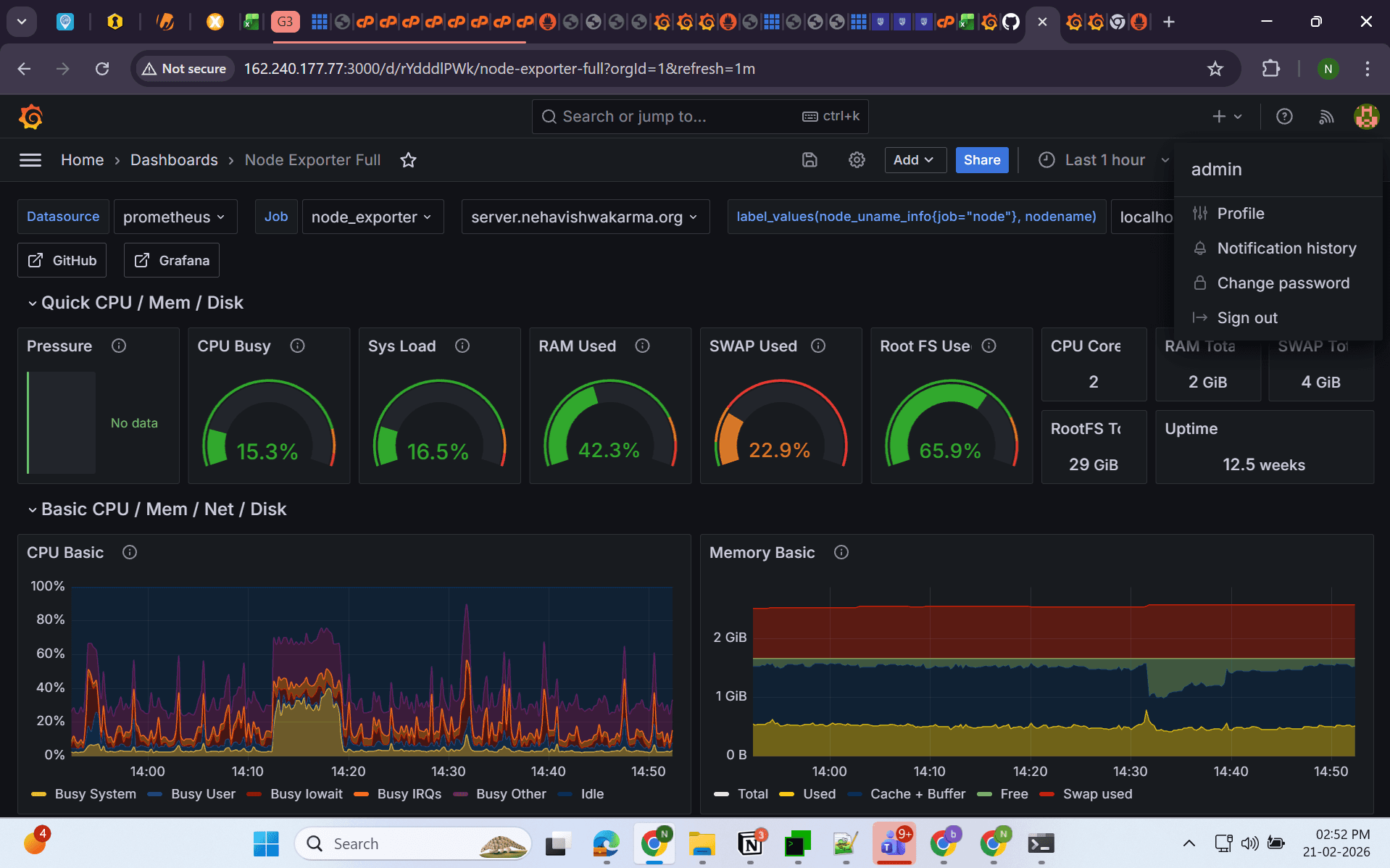This screenshot has width=1390, height=868.
Task: Star the Node Exporter Full dashboard
Action: [x=408, y=160]
